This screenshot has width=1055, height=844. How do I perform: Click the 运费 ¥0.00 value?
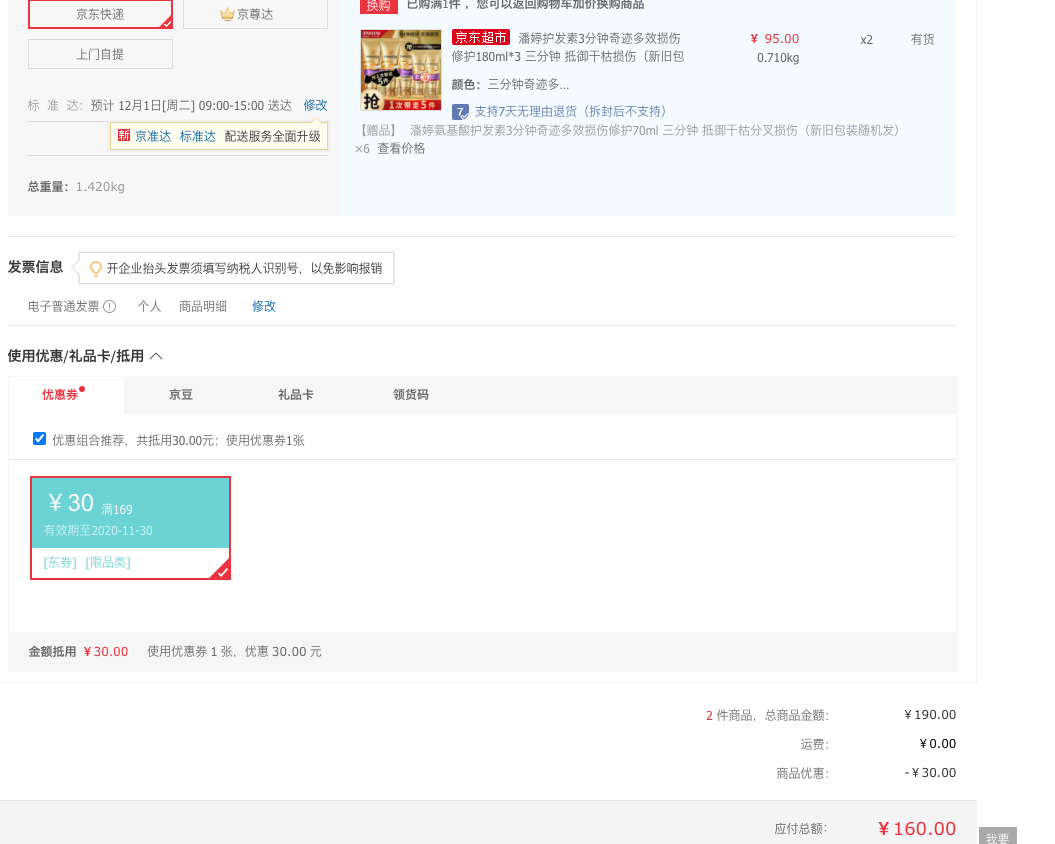(937, 744)
